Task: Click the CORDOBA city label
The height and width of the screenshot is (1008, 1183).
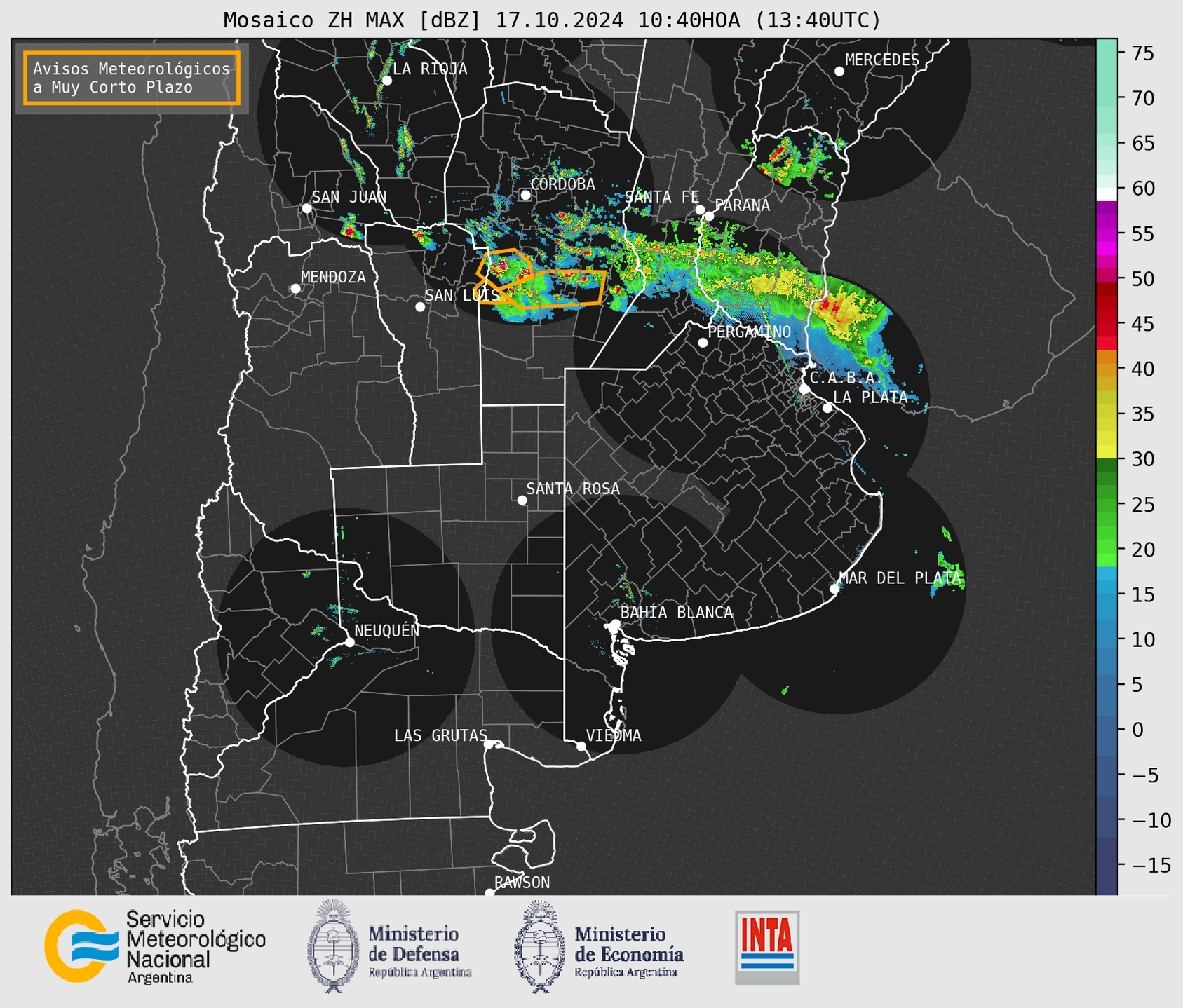Action: click(x=562, y=184)
